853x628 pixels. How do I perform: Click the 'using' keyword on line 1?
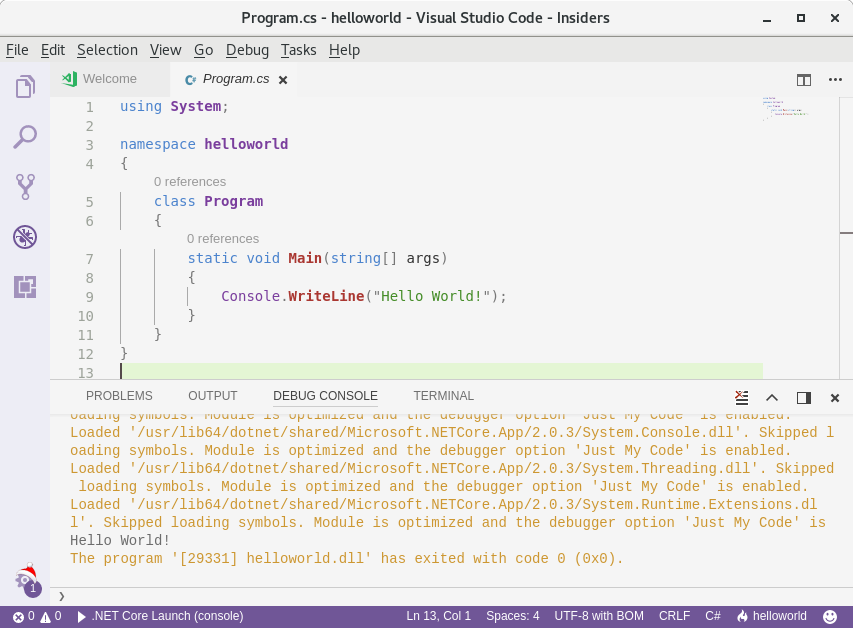(141, 106)
